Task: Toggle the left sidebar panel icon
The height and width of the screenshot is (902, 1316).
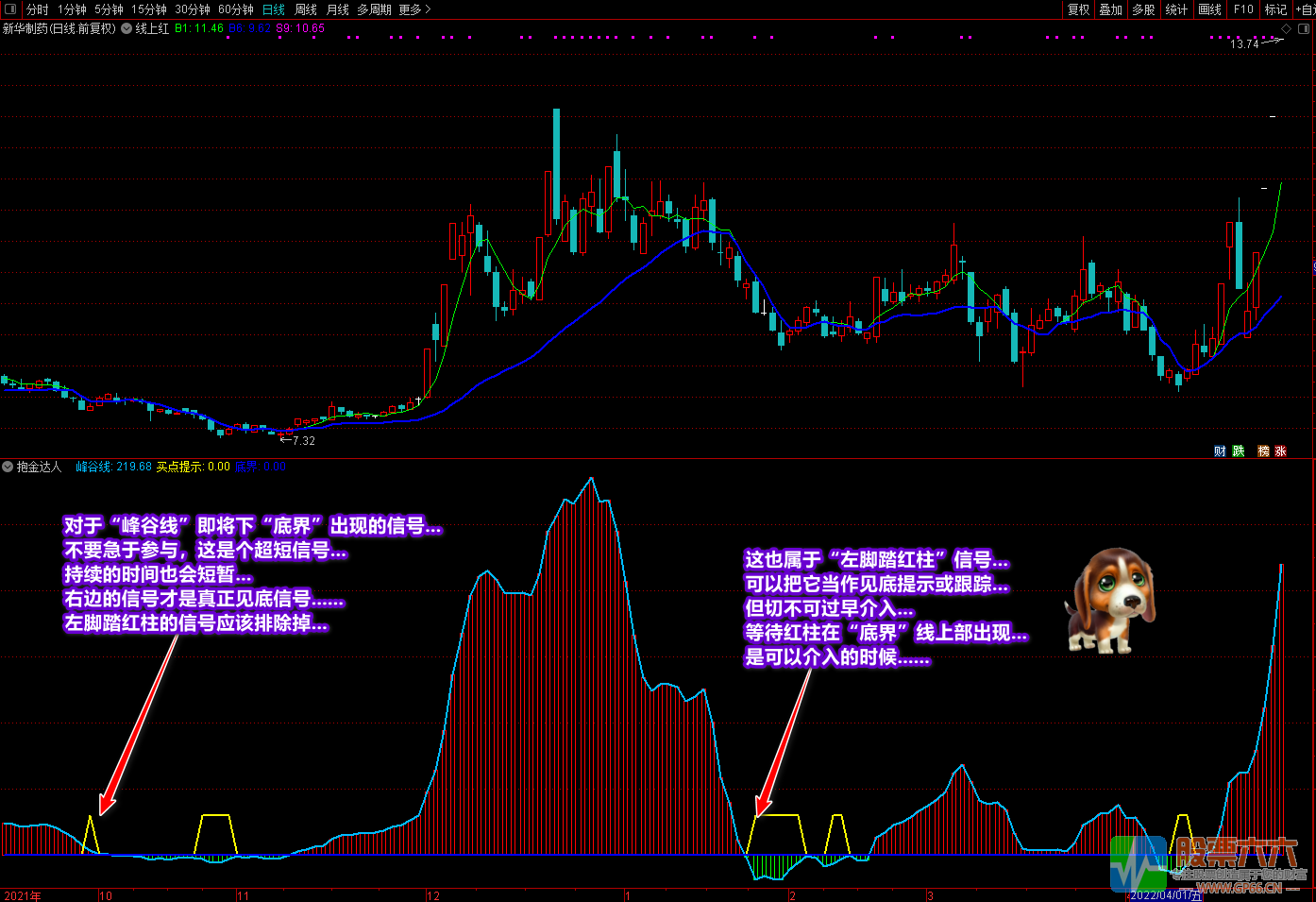Action: (x=10, y=9)
